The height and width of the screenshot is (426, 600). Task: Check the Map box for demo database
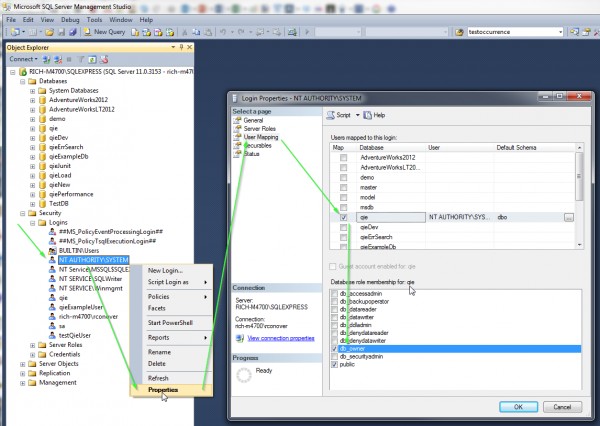tap(344, 177)
